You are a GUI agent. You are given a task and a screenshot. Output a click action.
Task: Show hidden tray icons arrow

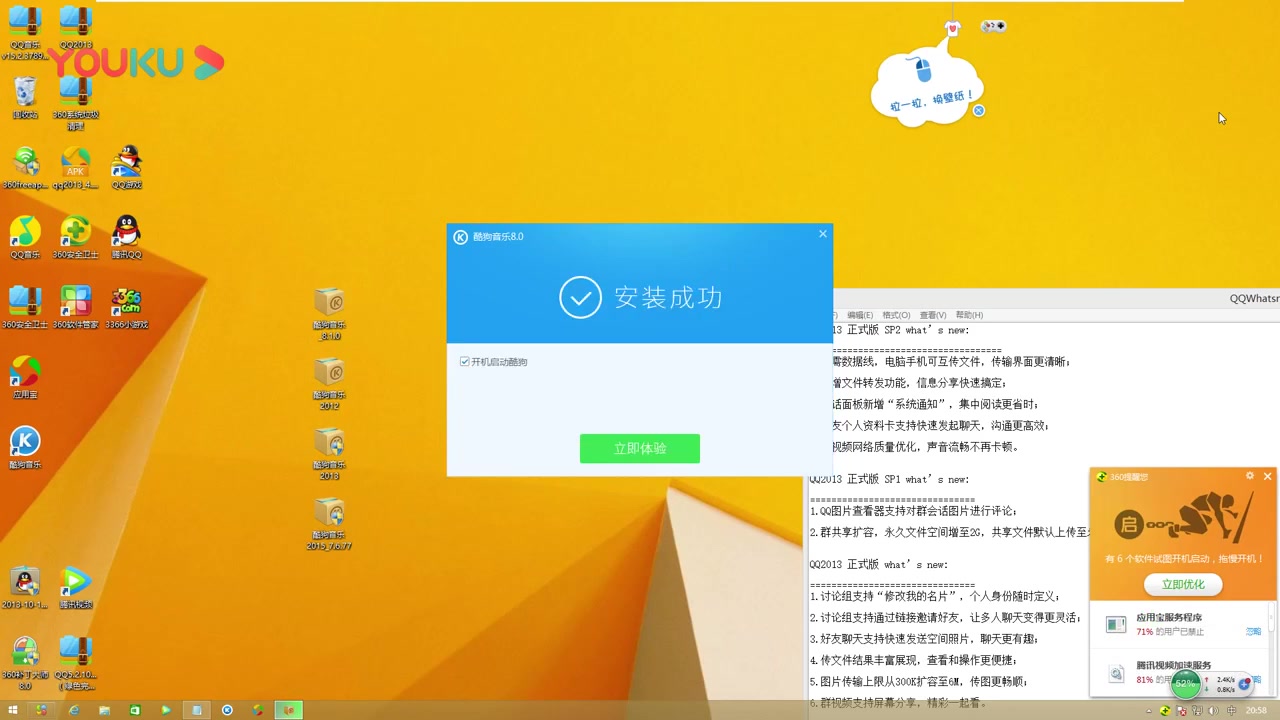[x=1149, y=710]
